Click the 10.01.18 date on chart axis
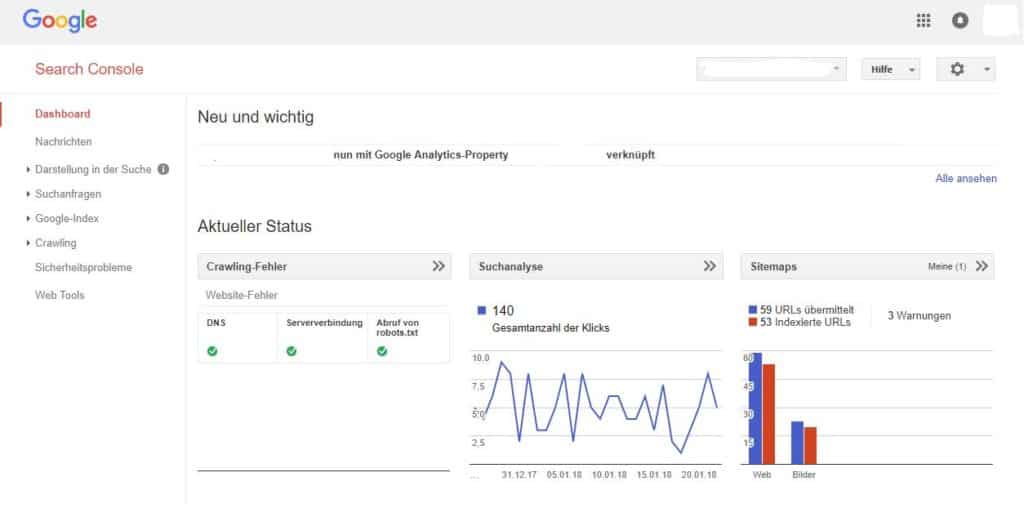 click(x=609, y=475)
